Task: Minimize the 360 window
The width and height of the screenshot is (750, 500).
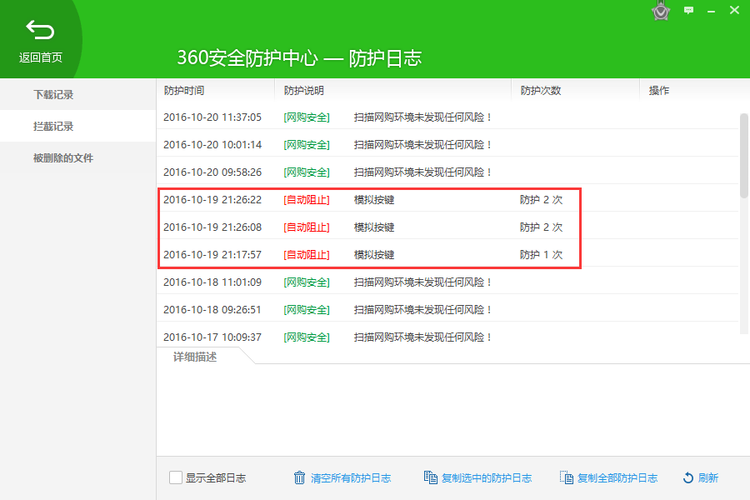Action: click(711, 11)
